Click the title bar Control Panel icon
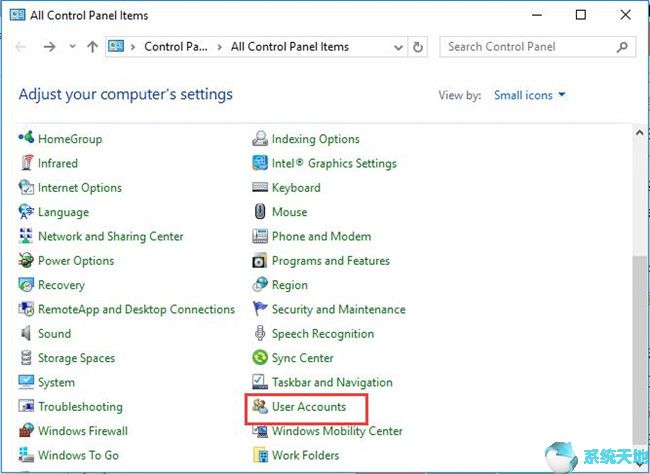 click(x=17, y=15)
